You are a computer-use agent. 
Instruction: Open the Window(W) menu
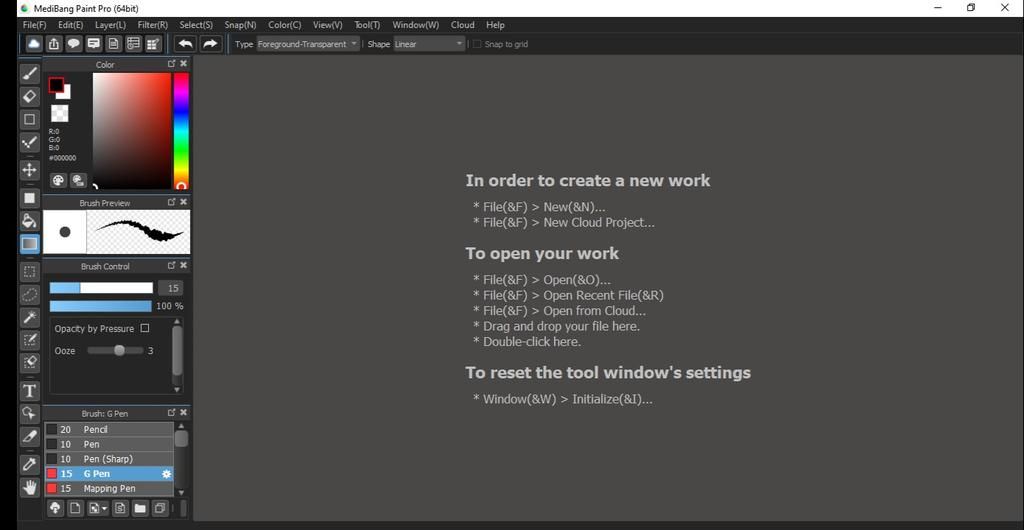coord(415,25)
